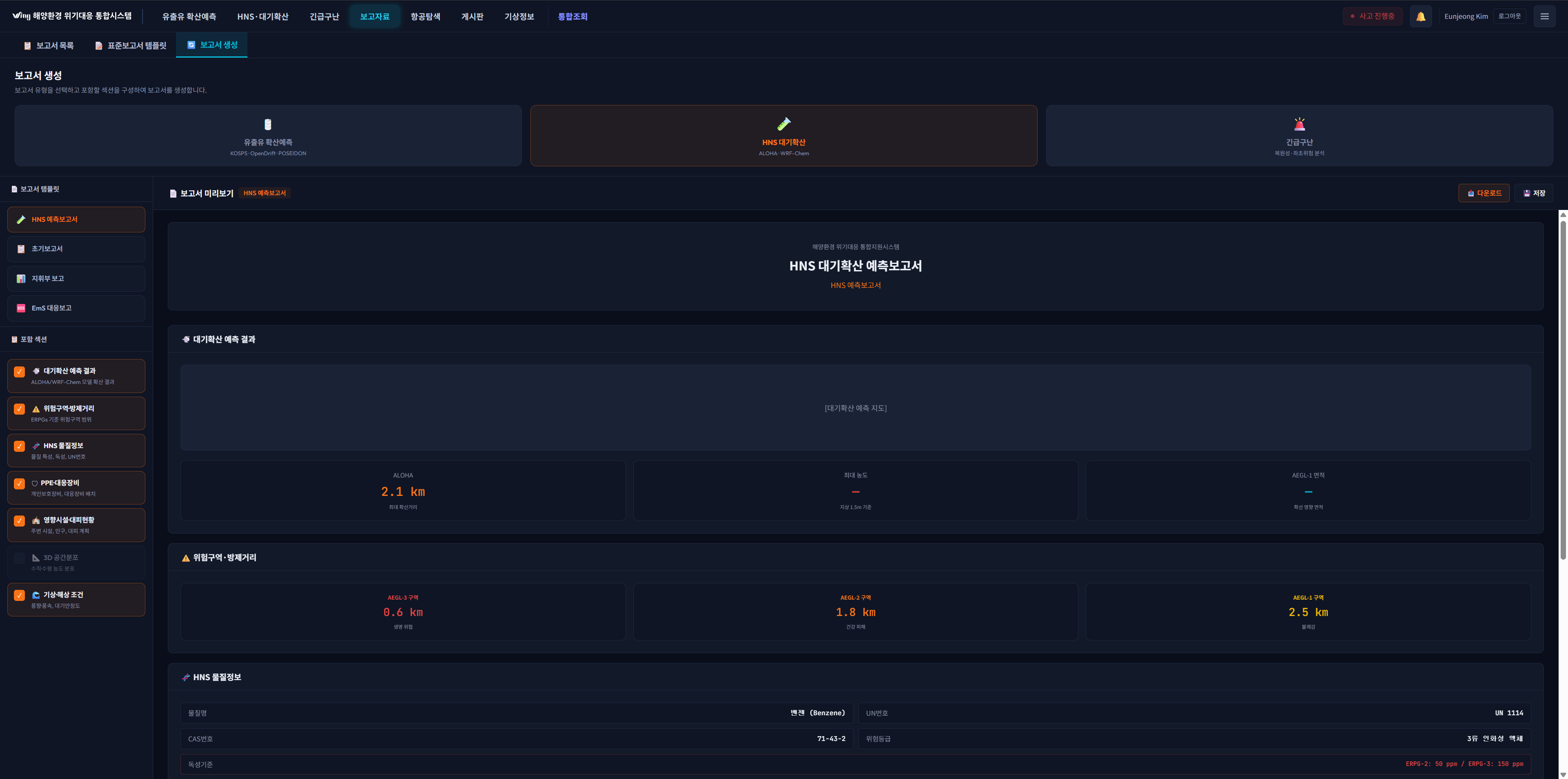Choose the 유출유 확산예측 barrel card
This screenshot has height=779, width=1568.
(x=268, y=135)
